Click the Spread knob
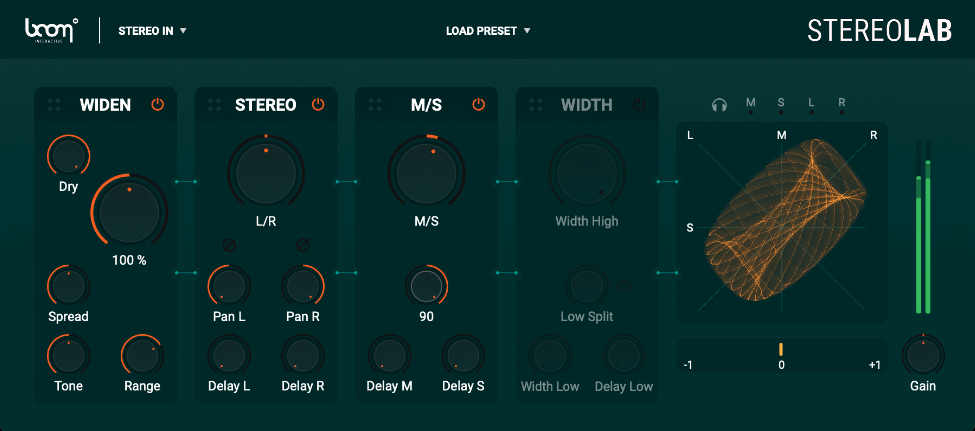The width and height of the screenshot is (975, 431). (68, 286)
